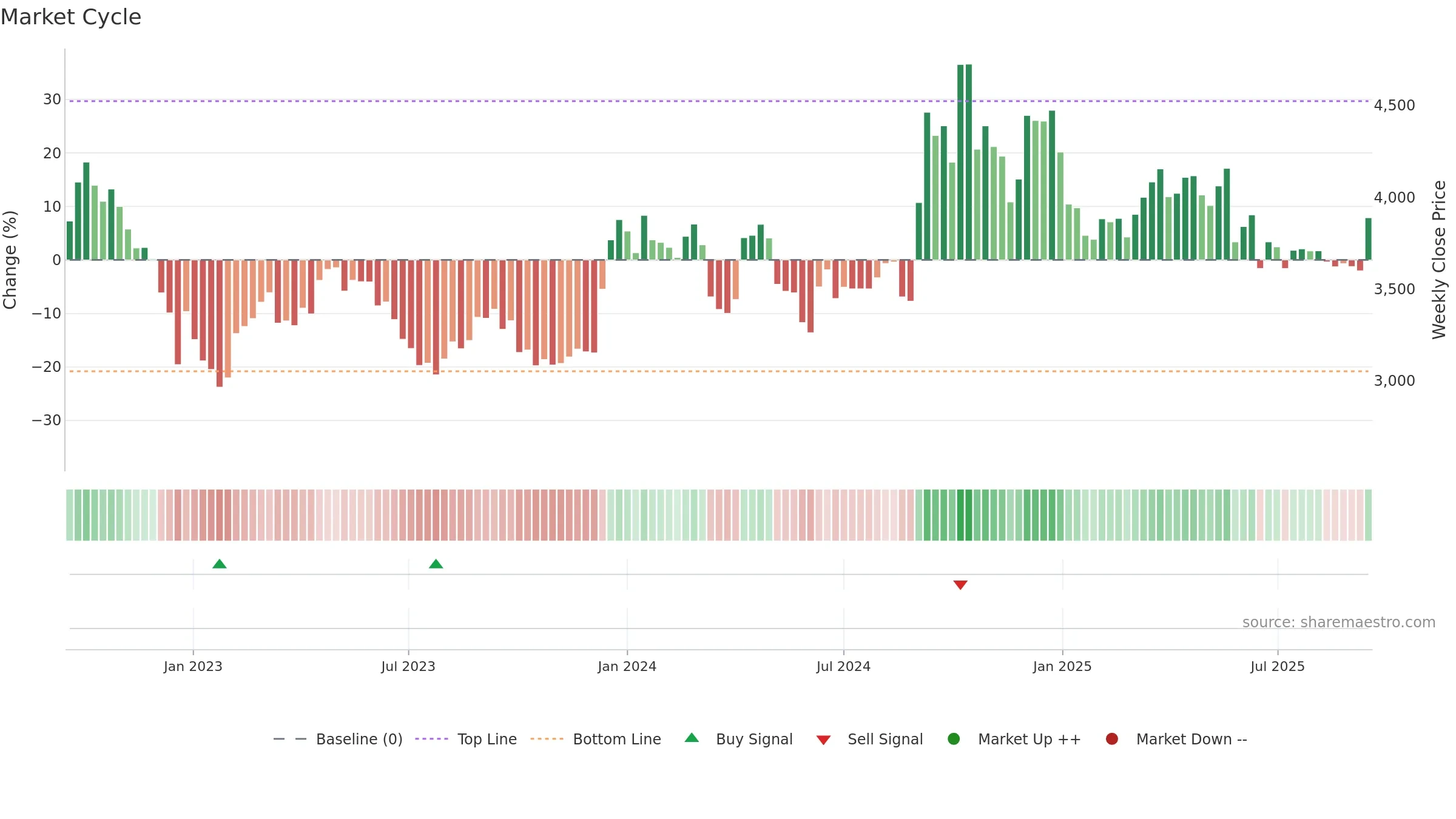Click the 3,500 price axis label
1456x819 pixels.
click(1394, 289)
